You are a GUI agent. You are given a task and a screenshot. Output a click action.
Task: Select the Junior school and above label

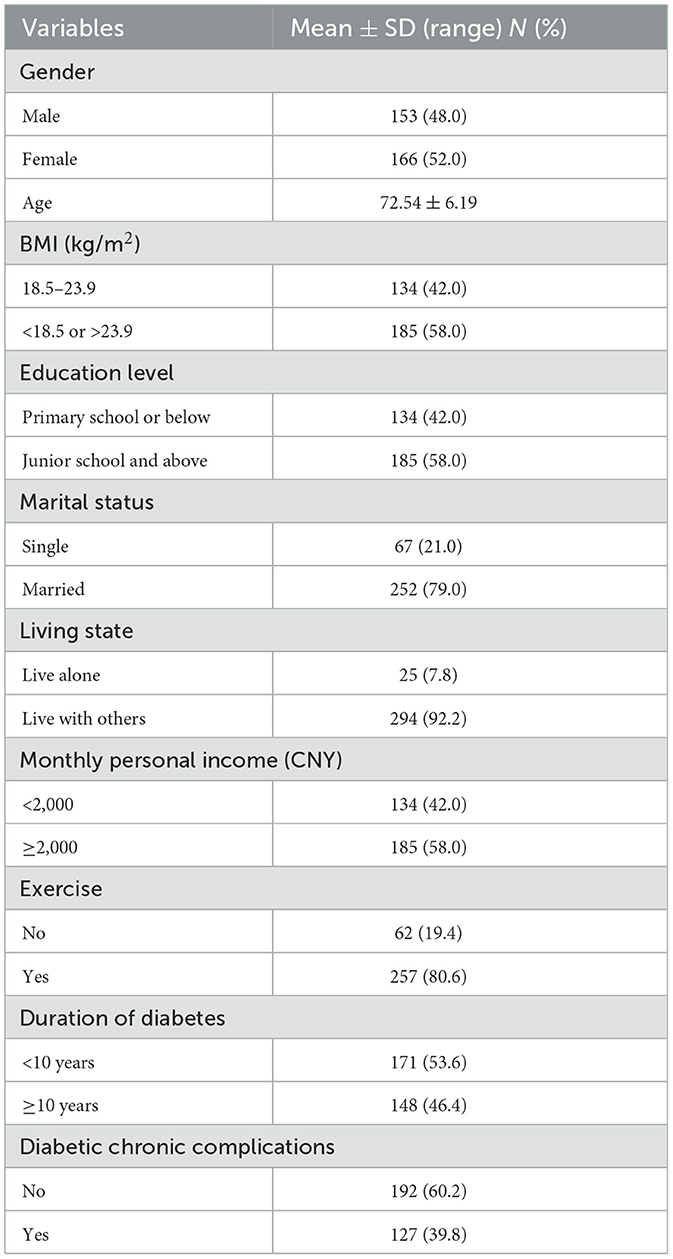[115, 460]
